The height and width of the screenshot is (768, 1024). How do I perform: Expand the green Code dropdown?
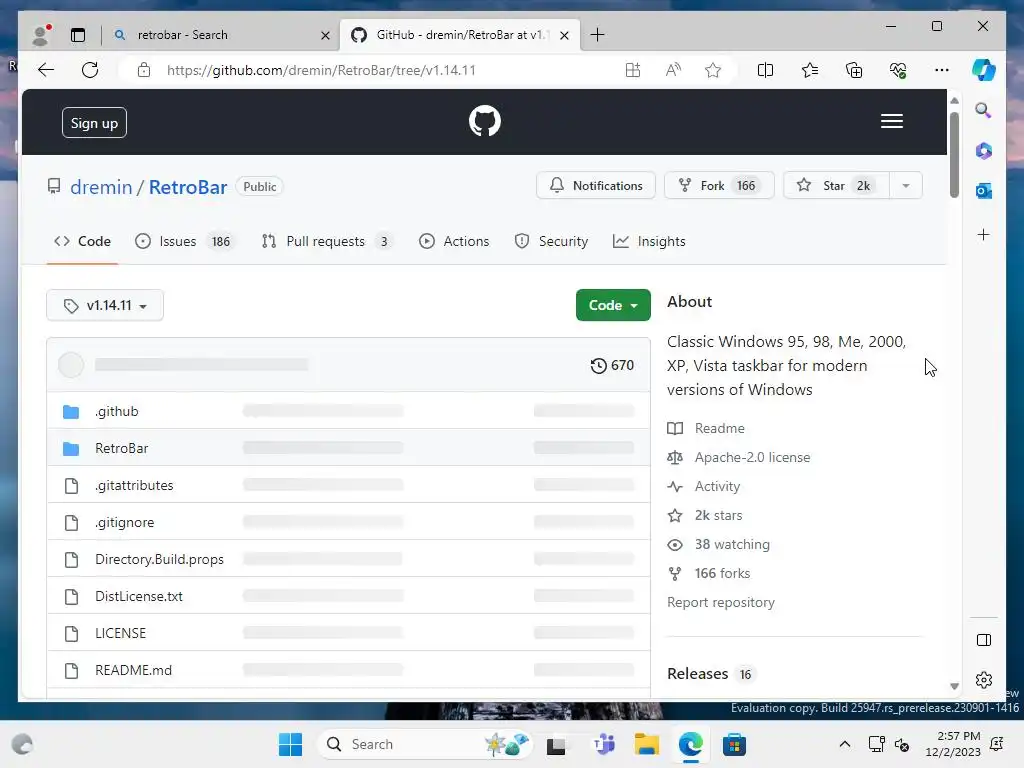click(x=613, y=305)
